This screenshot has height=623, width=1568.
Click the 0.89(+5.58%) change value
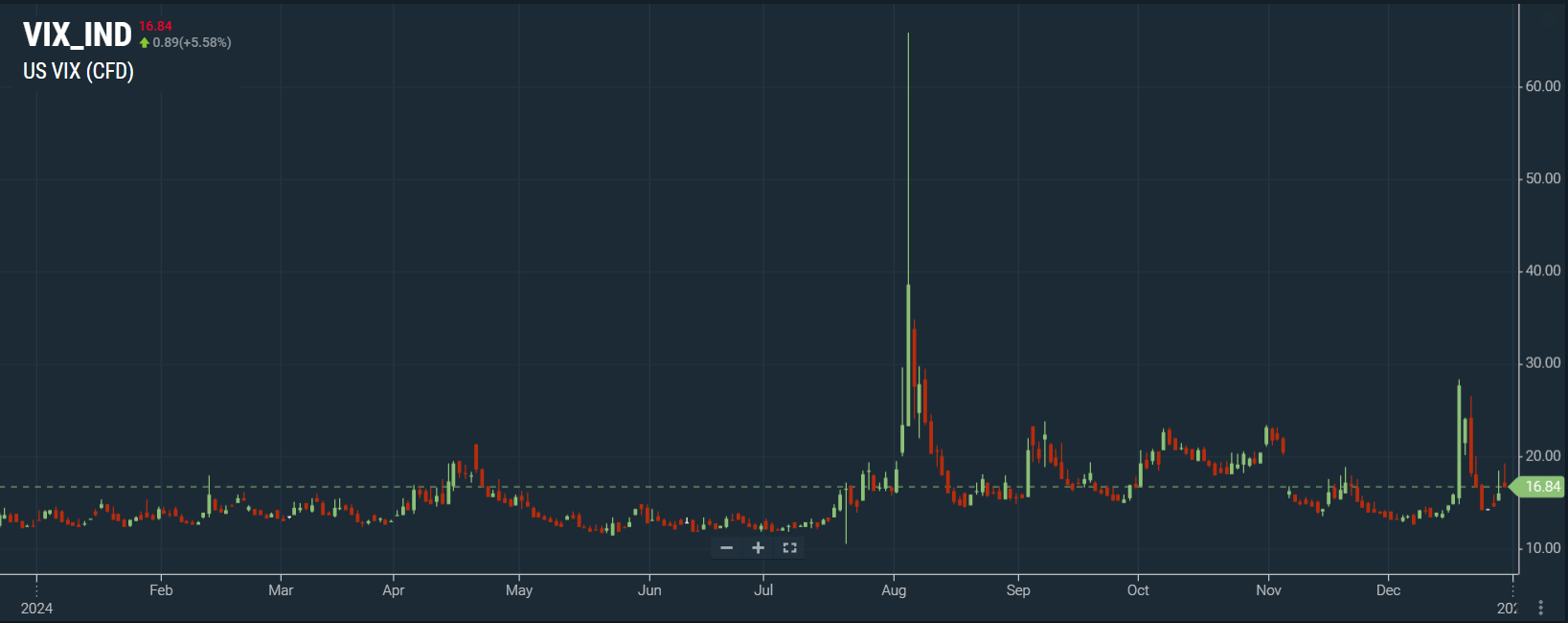coord(192,43)
